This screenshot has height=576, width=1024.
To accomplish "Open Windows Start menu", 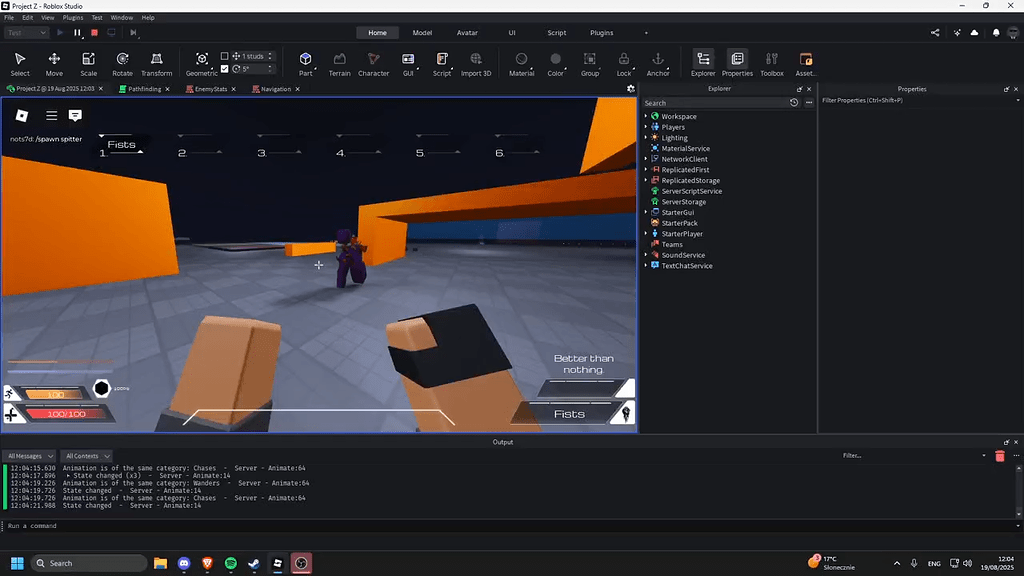I will coord(17,563).
